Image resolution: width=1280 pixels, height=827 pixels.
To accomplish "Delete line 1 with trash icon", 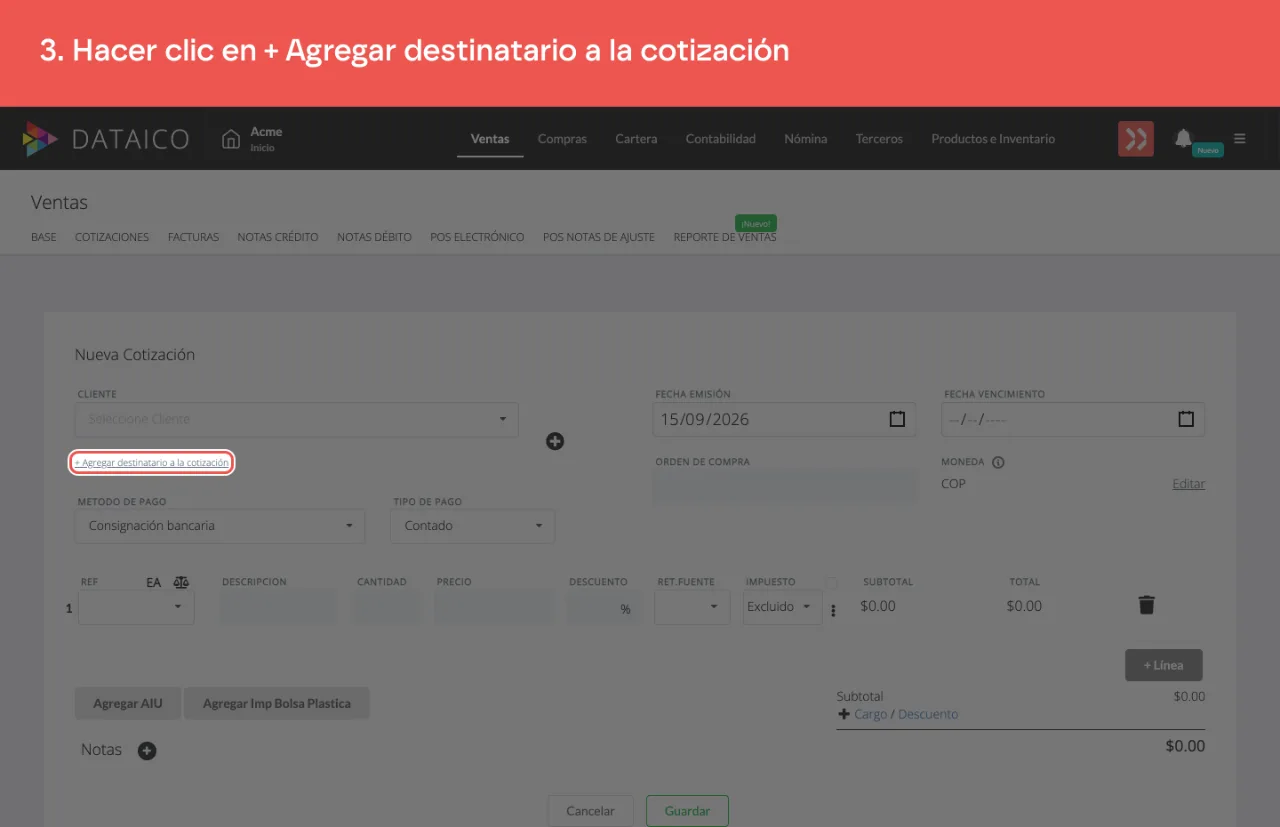I will click(x=1147, y=604).
